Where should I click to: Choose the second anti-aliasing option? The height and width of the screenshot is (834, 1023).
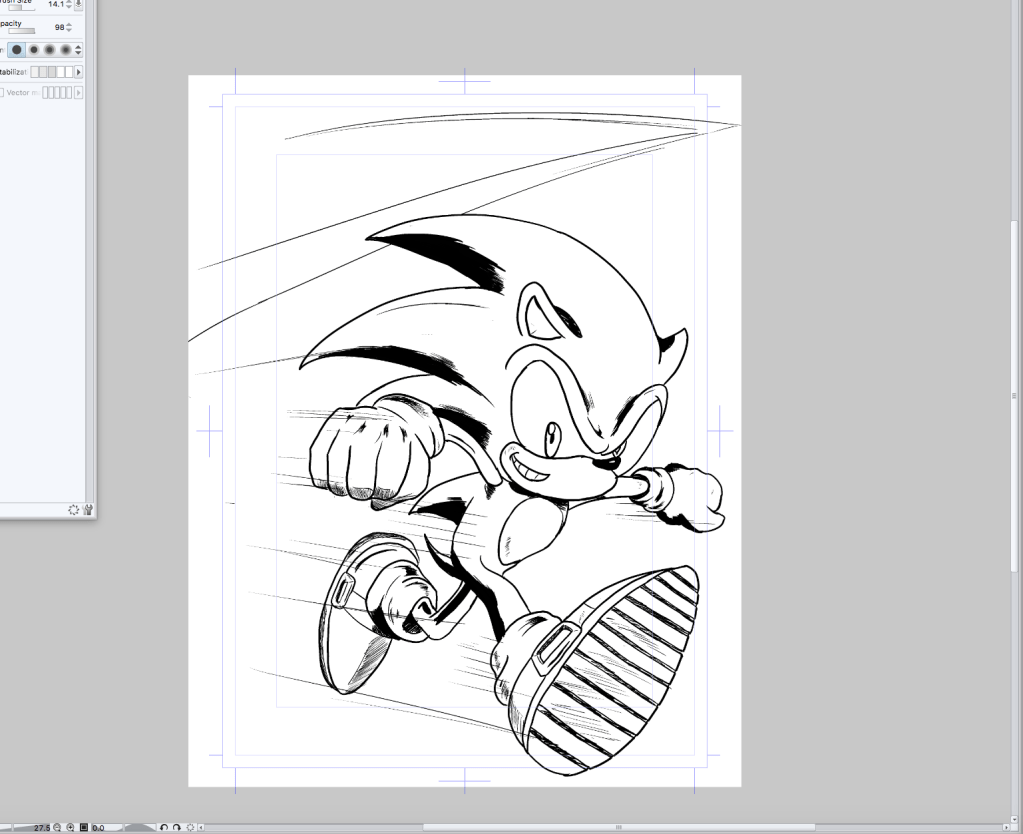pos(34,49)
